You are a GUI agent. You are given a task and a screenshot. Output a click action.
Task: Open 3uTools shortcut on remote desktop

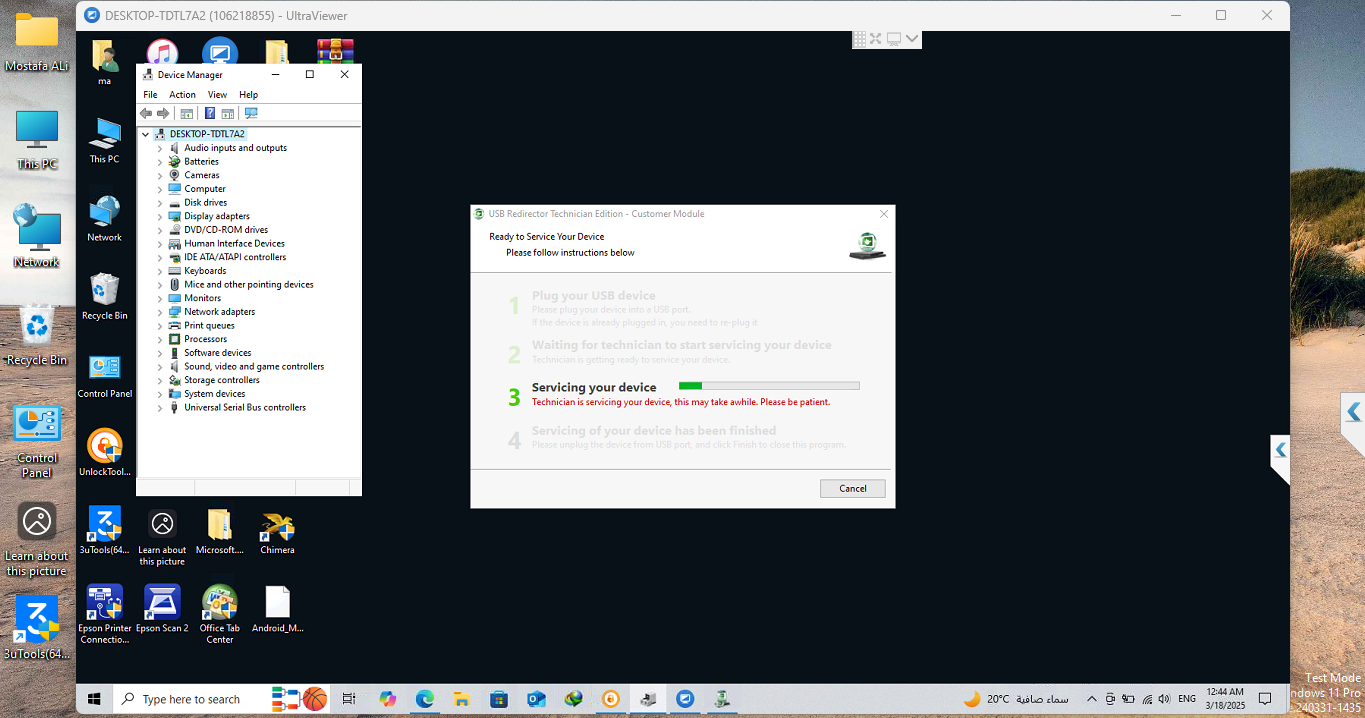tap(105, 531)
